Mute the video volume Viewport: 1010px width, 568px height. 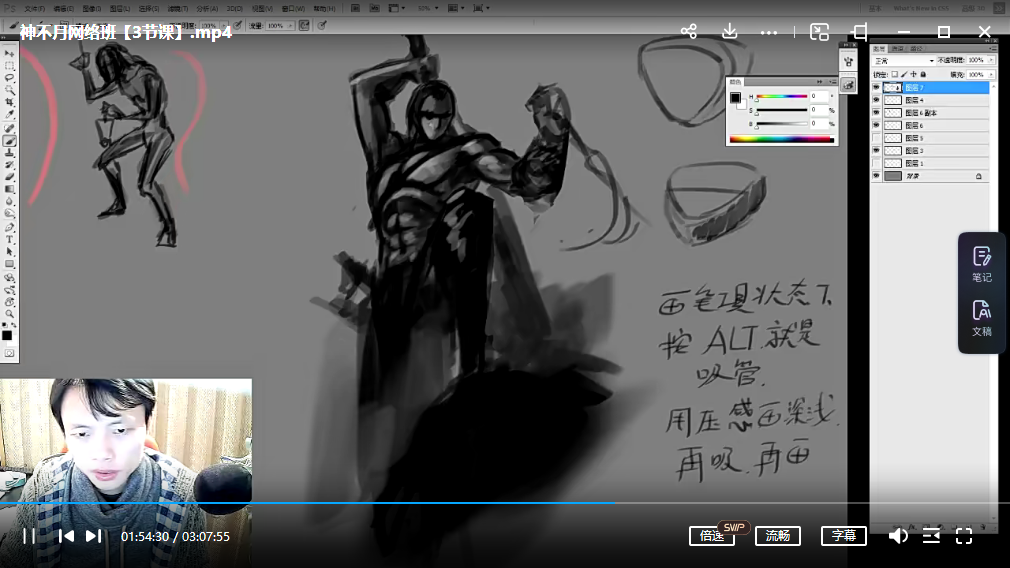898,536
